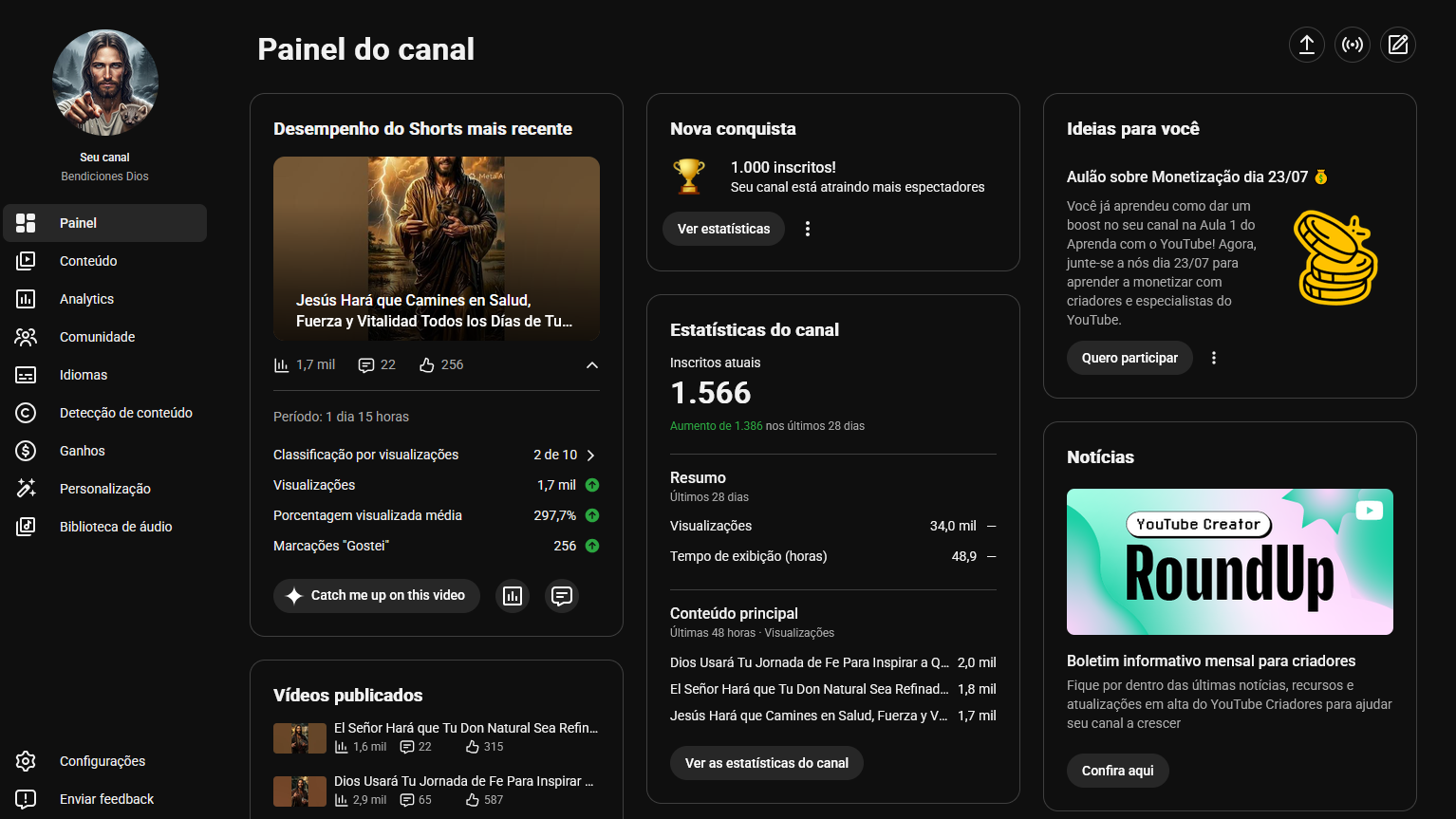The height and width of the screenshot is (819, 1456).
Task: Click views icon showing 1,6 mil
Action: (341, 747)
